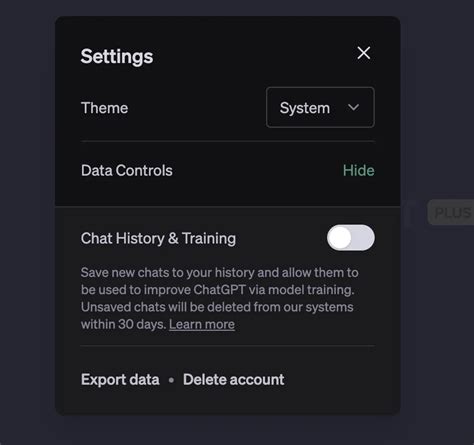Click the white knob of the history toggle

coord(339,238)
